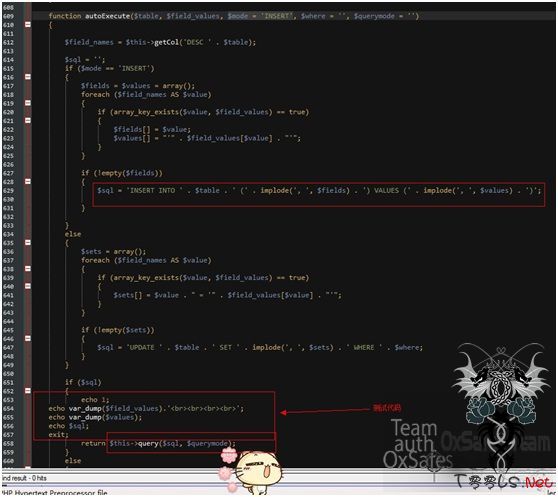
Task: Click the PHP Hypertext Preprocessor file status text
Action: [54, 493]
